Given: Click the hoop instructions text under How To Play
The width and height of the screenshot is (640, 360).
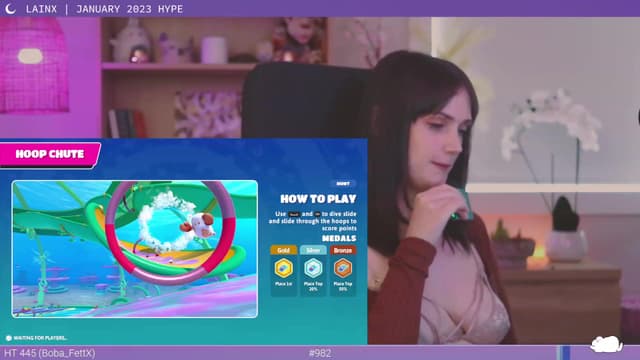Looking at the screenshot, I should (x=313, y=221).
